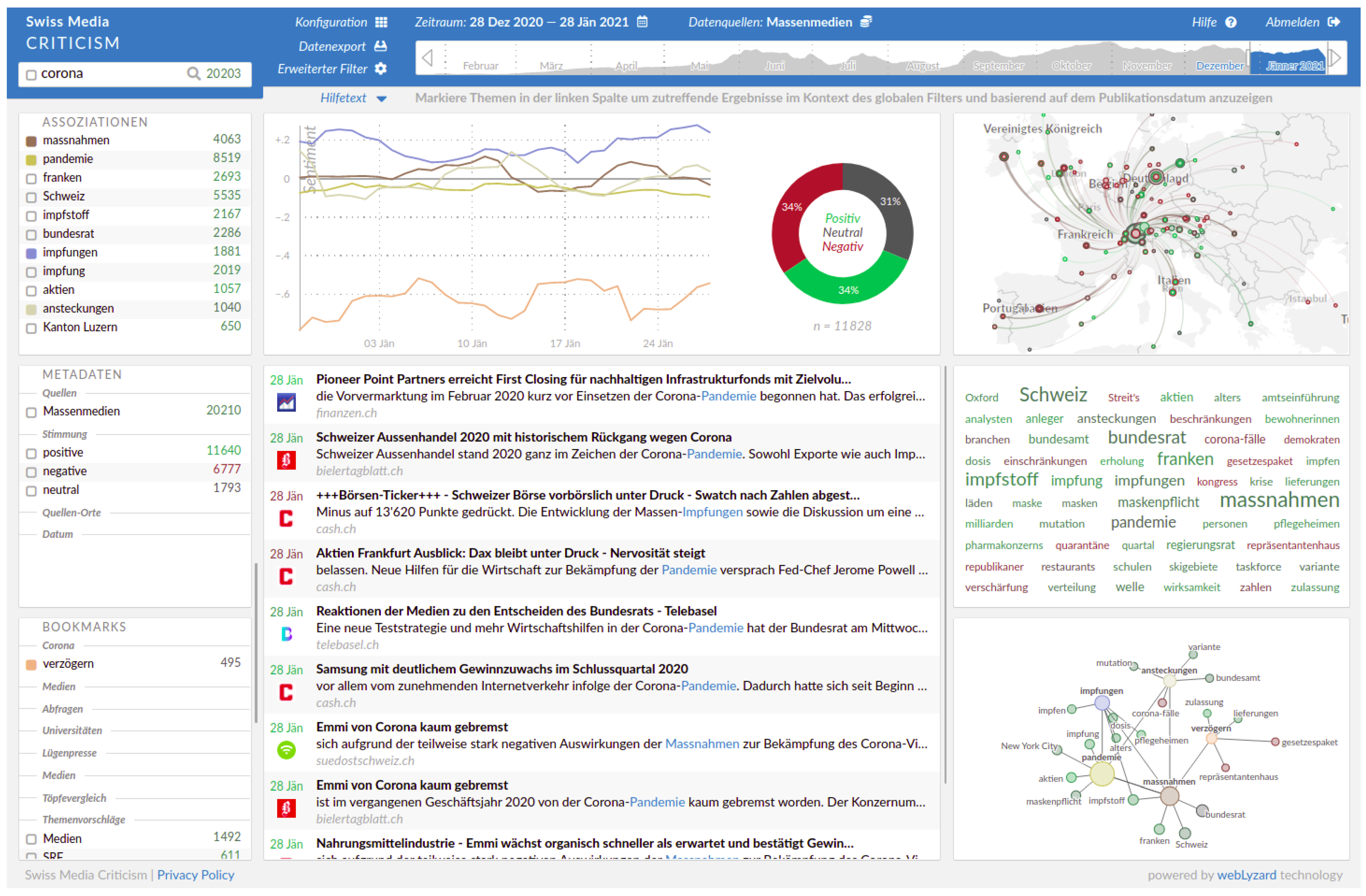This screenshot has height=896, width=1366.
Task: Click the Abmelden logout icon
Action: click(1334, 23)
